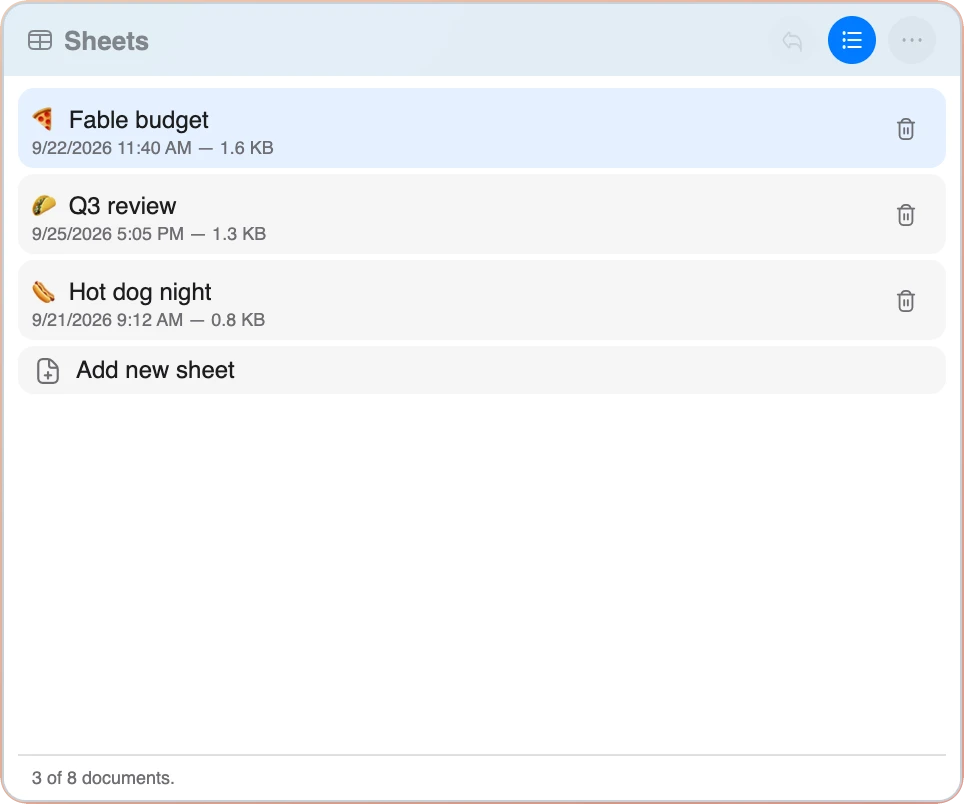Open the three-dots more options menu

pos(912,41)
